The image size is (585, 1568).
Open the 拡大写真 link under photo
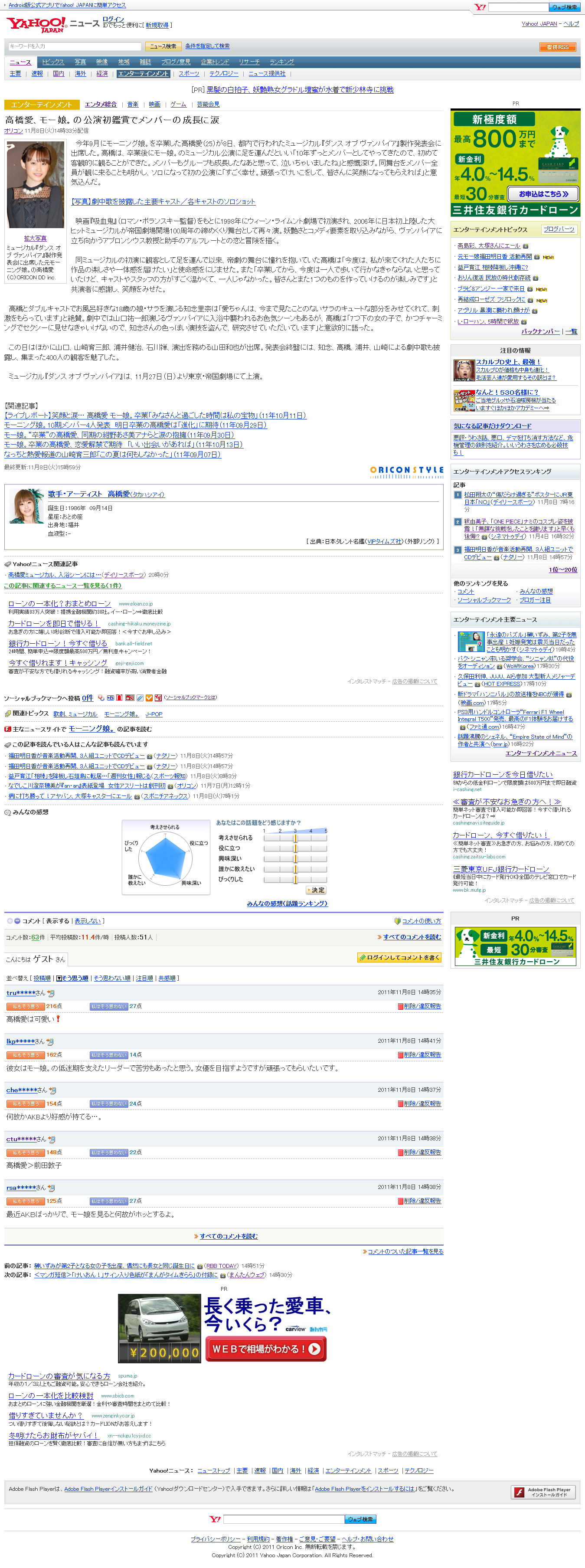pos(35,238)
